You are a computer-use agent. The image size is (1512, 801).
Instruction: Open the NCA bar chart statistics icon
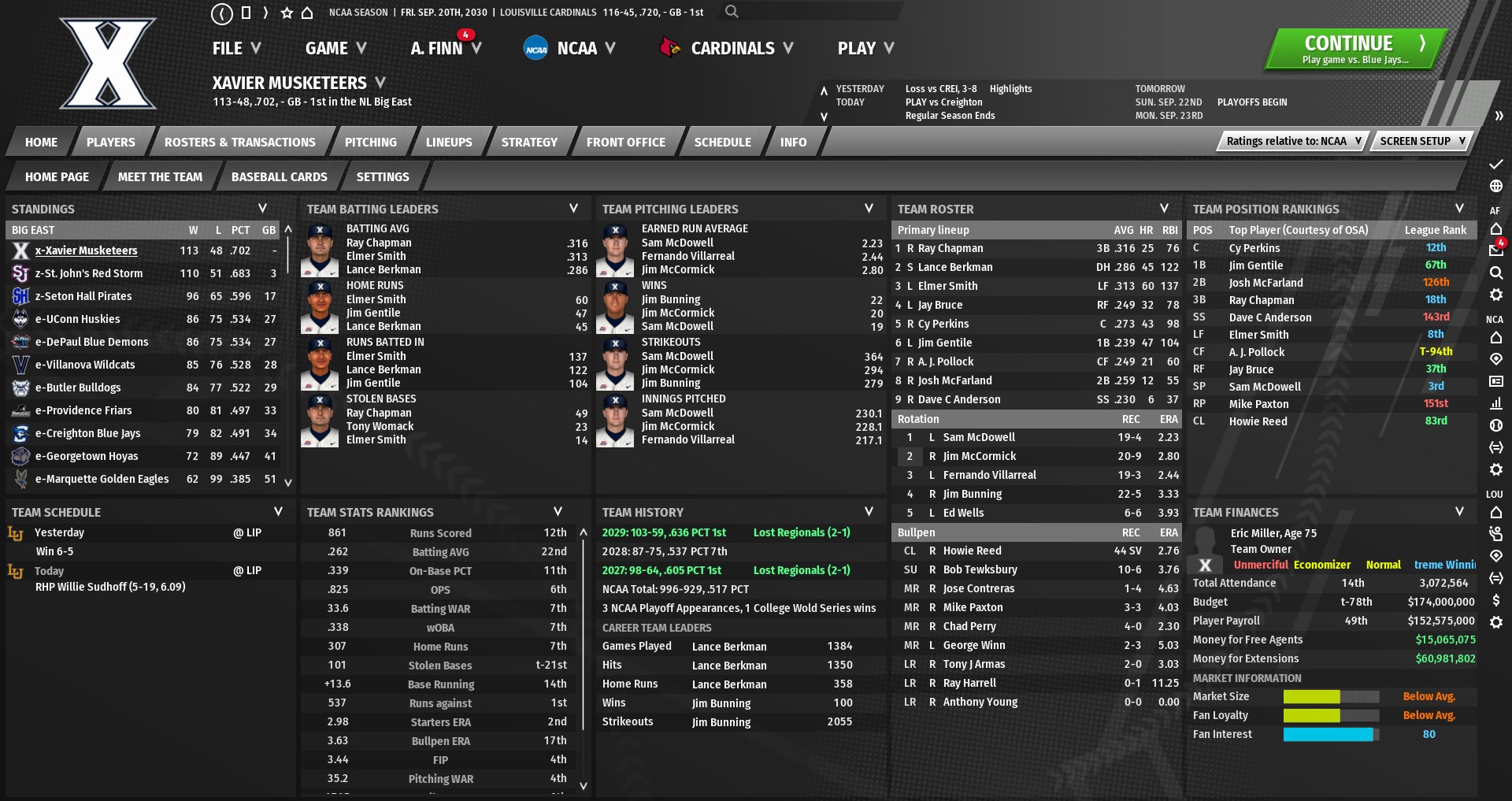point(1495,403)
